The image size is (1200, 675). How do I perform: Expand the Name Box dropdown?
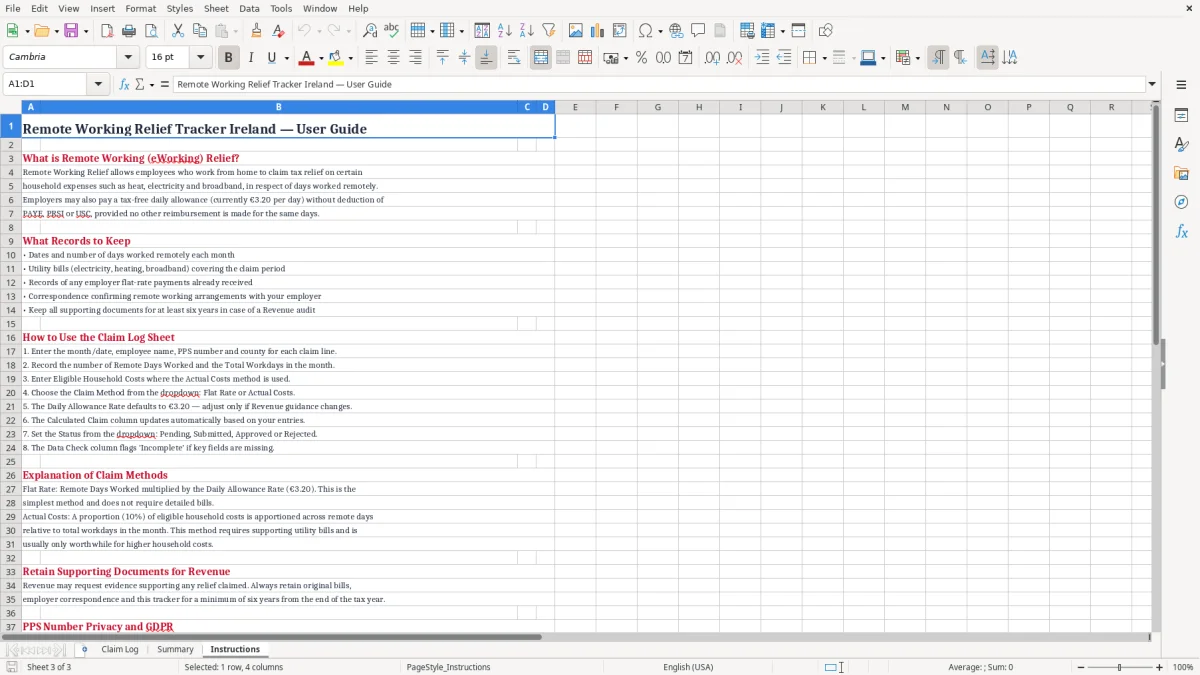click(98, 84)
